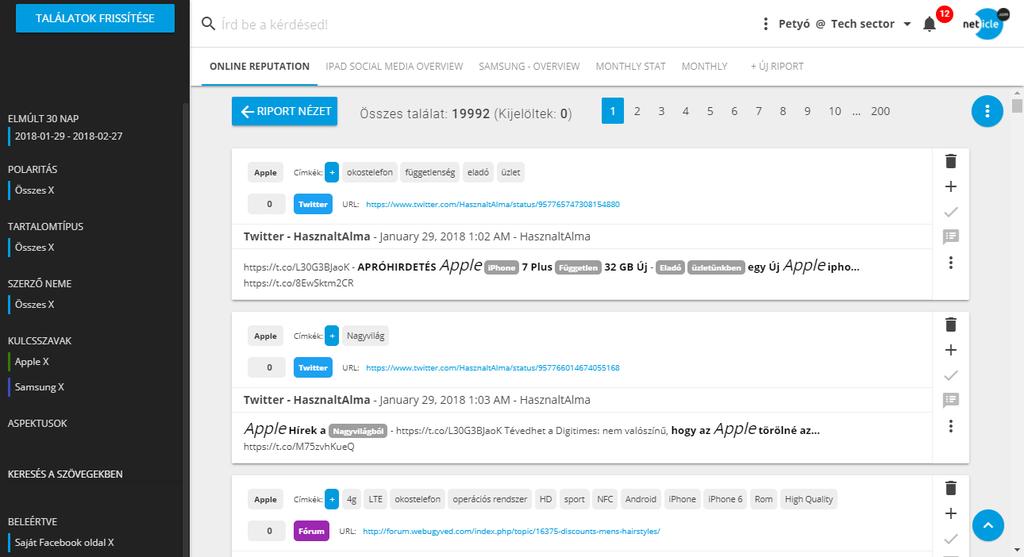Image resolution: width=1024 pixels, height=557 pixels.
Task: Click the Nagyvilág tag
Action: (365, 336)
